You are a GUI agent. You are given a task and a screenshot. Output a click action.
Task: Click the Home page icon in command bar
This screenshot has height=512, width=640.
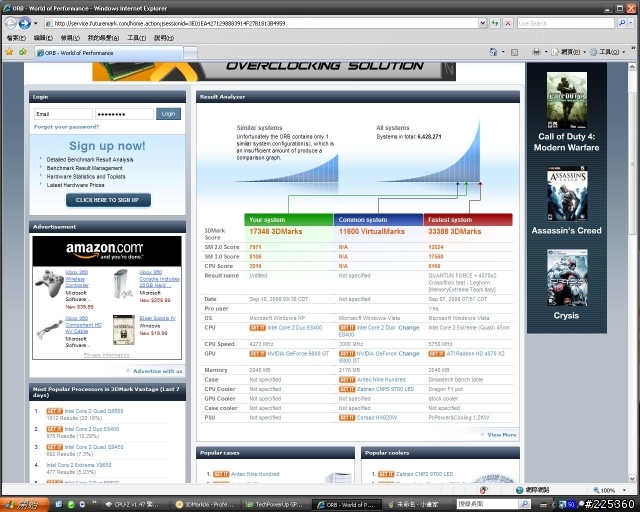(493, 52)
